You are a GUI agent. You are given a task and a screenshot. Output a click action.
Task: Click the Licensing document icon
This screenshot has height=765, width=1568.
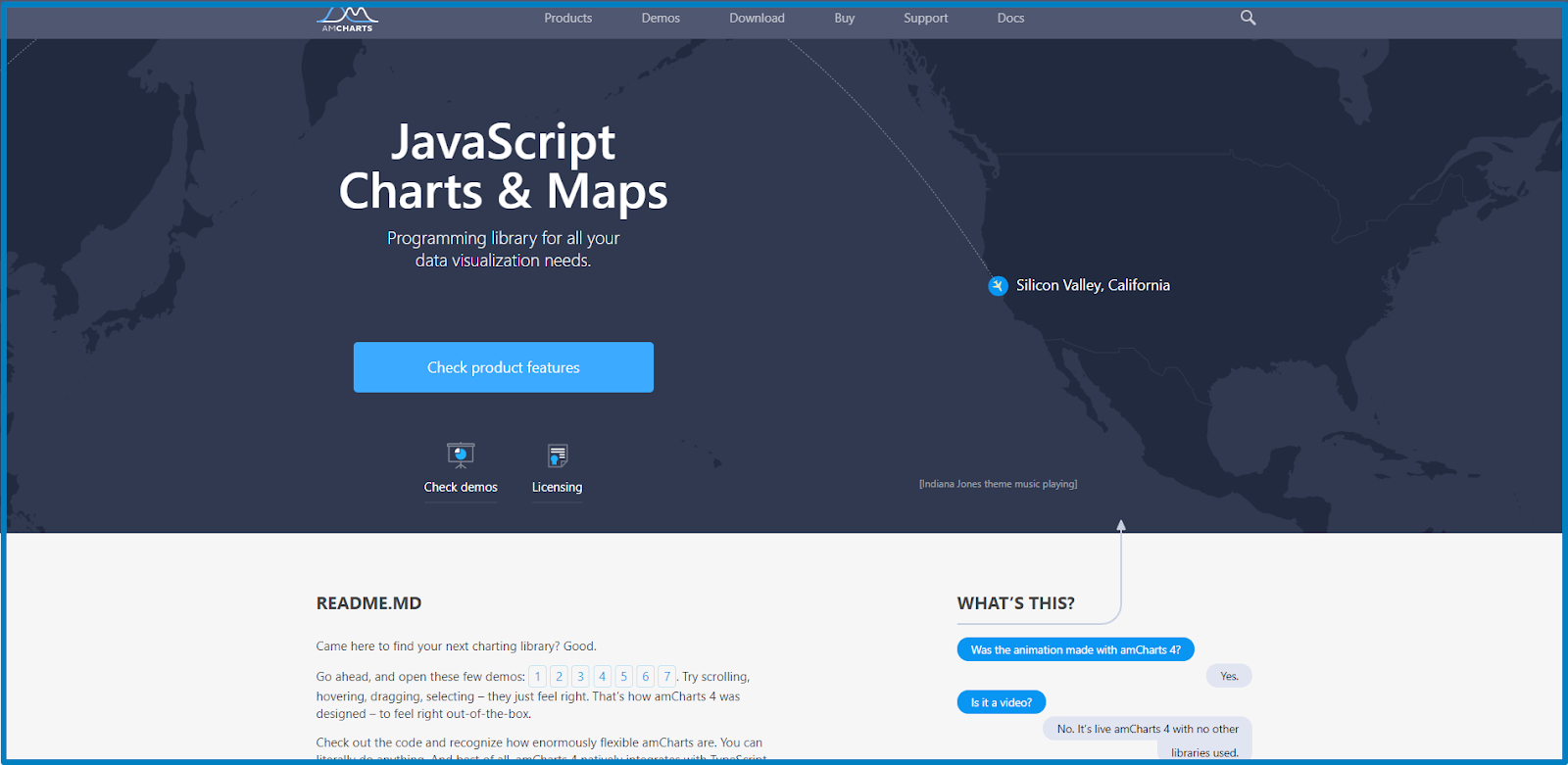tap(558, 455)
